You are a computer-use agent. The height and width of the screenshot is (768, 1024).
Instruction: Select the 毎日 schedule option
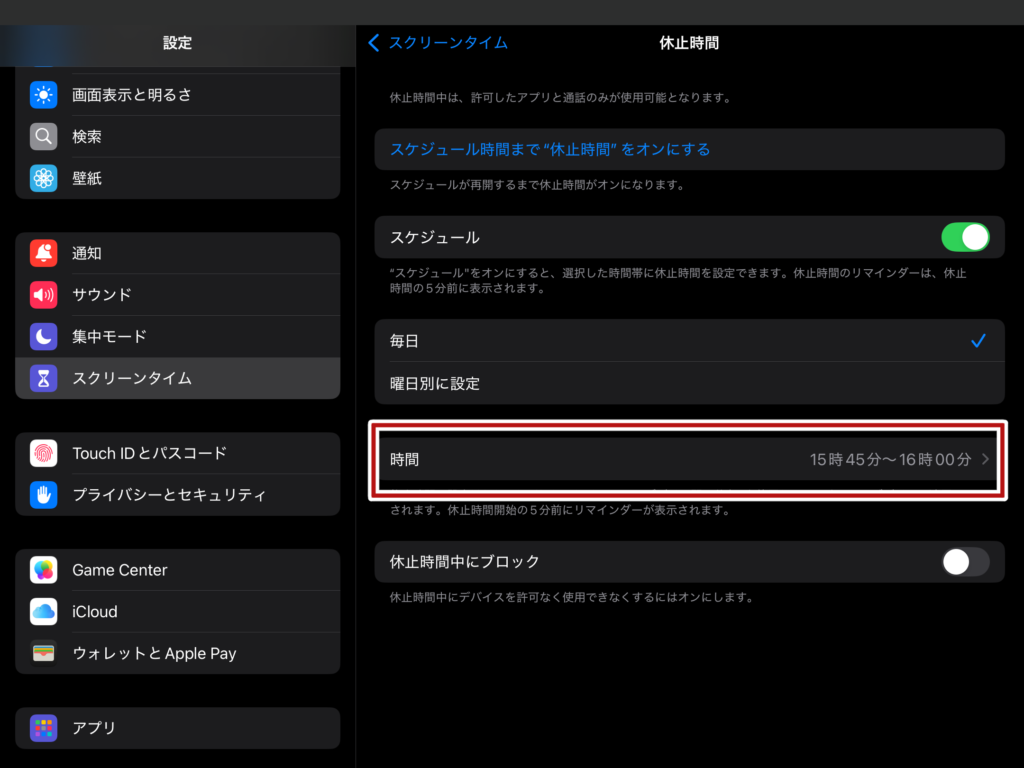point(688,341)
